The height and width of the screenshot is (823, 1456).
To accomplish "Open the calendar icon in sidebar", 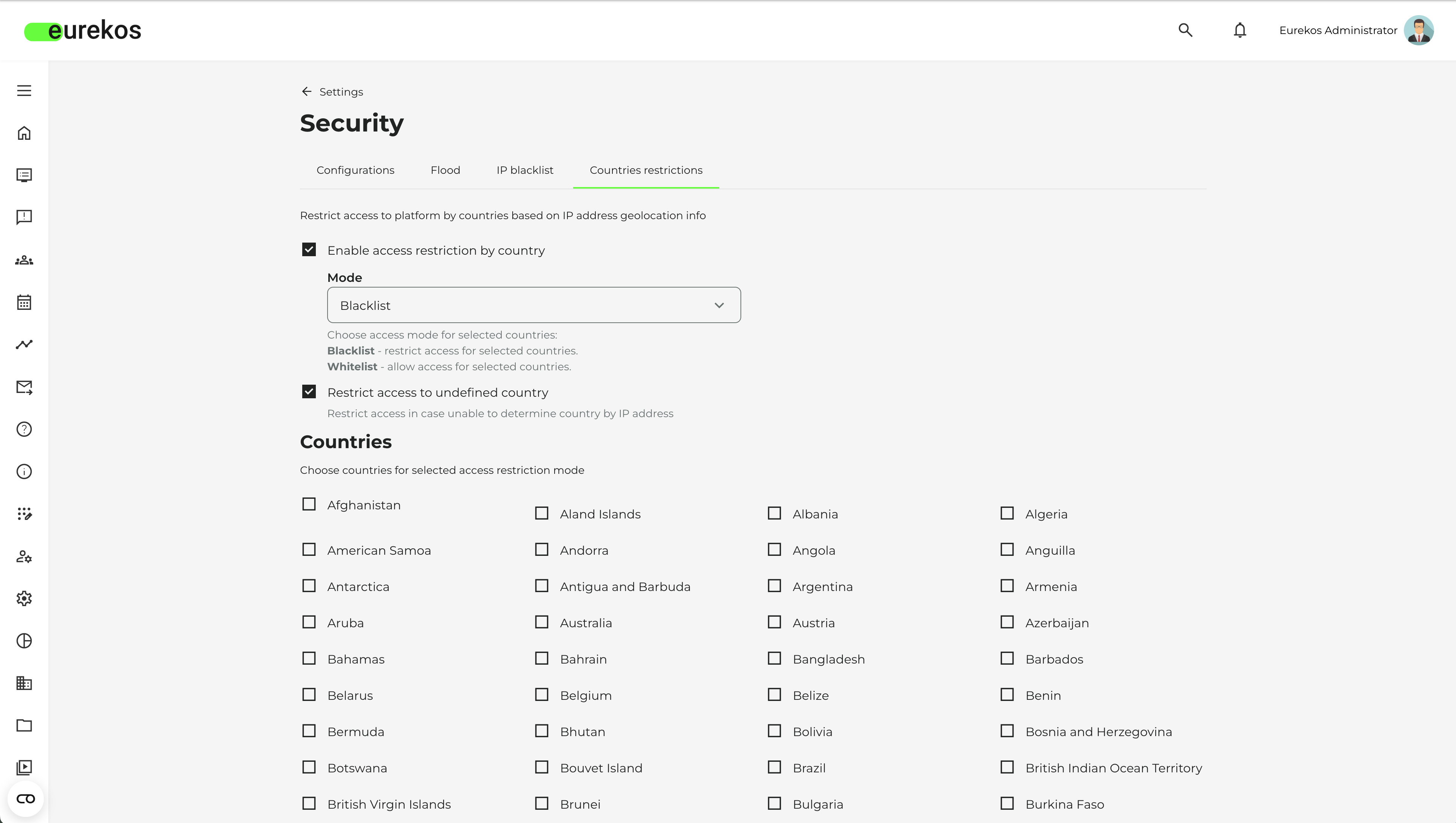I will (24, 302).
